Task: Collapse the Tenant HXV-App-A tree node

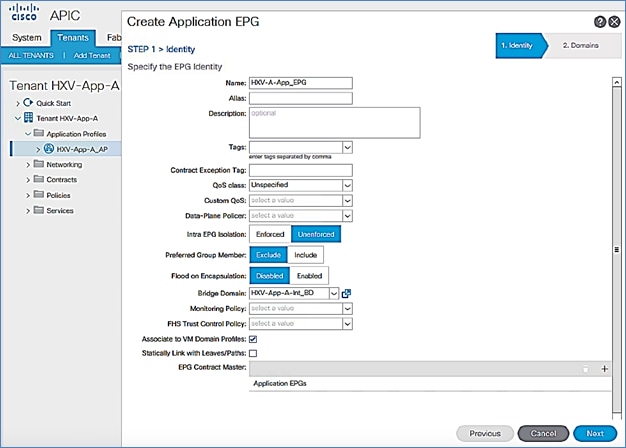Action: click(x=18, y=118)
